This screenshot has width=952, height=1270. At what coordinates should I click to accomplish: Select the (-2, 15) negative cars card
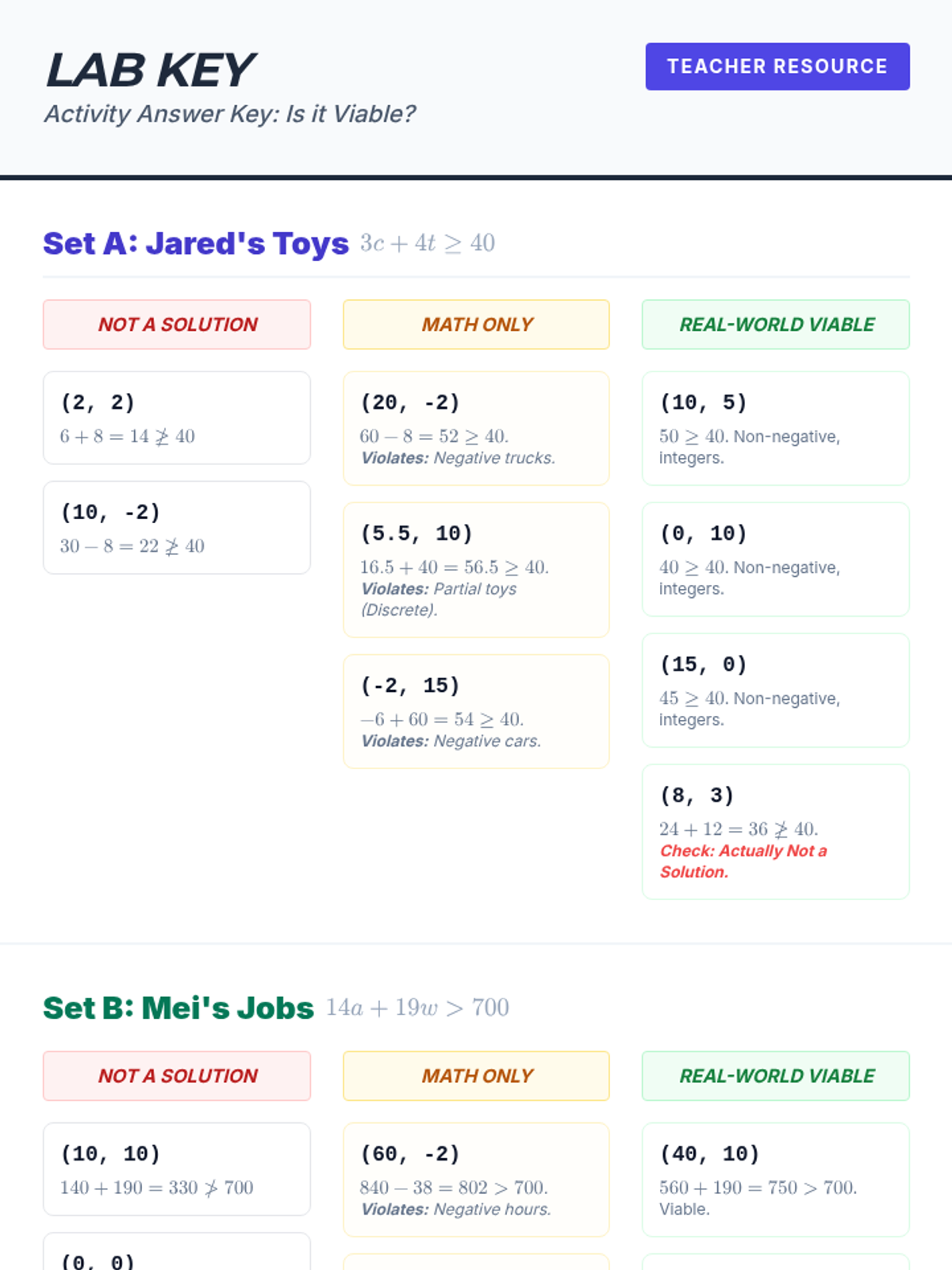tap(476, 711)
